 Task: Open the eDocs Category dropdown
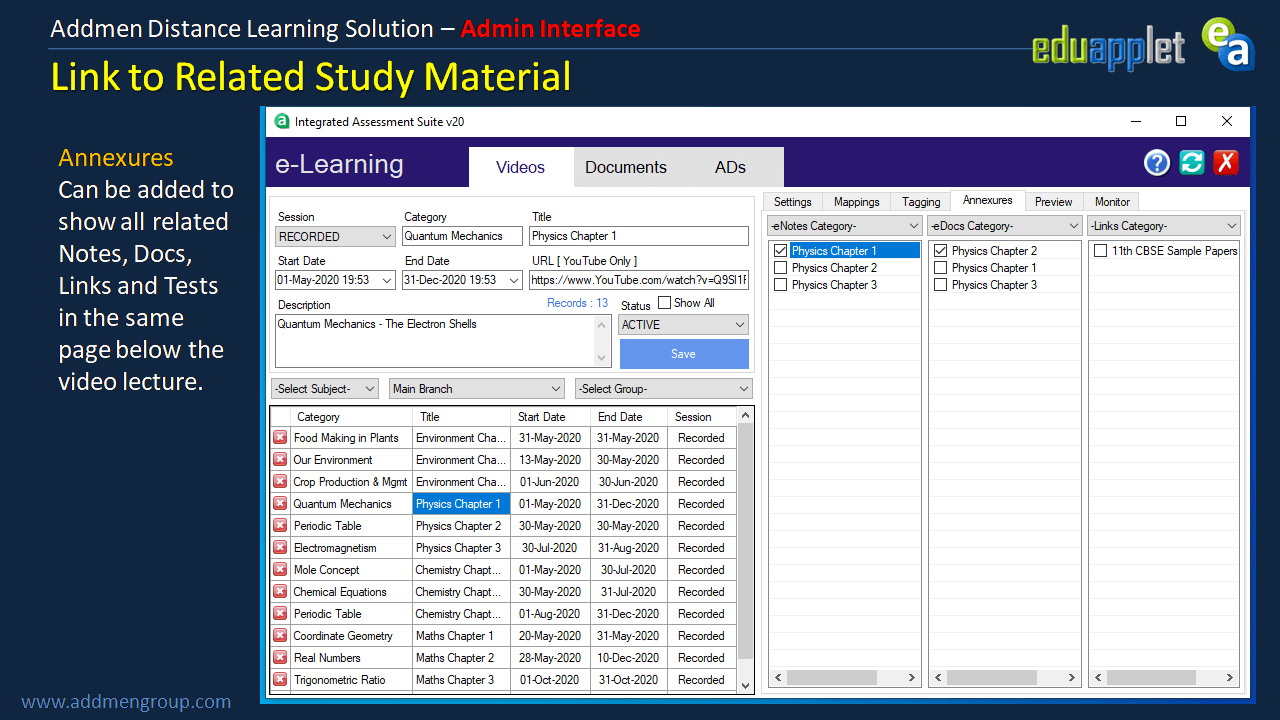pos(1004,226)
